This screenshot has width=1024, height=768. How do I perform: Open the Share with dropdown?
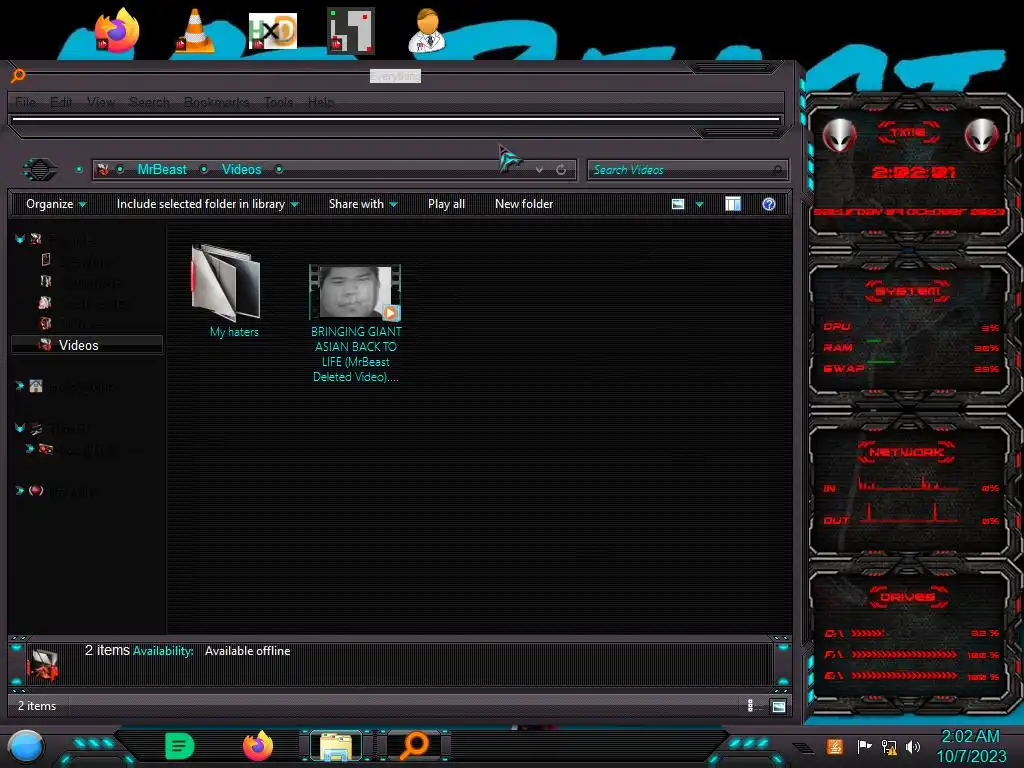pyautogui.click(x=363, y=204)
